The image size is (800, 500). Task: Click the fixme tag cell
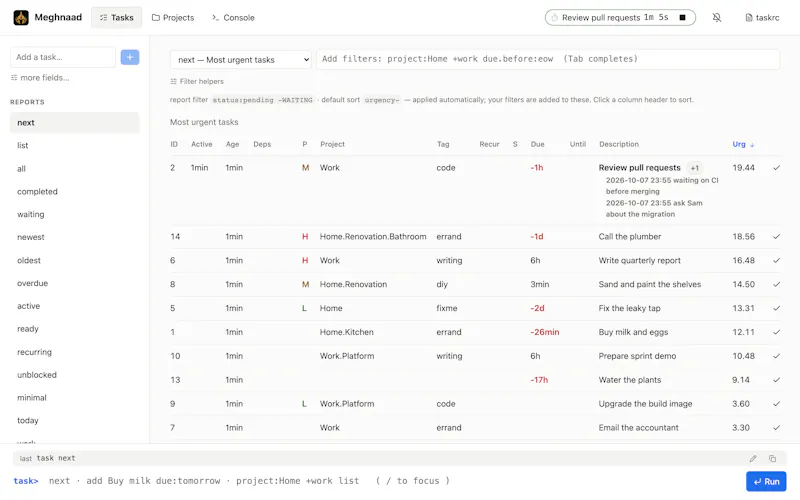point(447,308)
